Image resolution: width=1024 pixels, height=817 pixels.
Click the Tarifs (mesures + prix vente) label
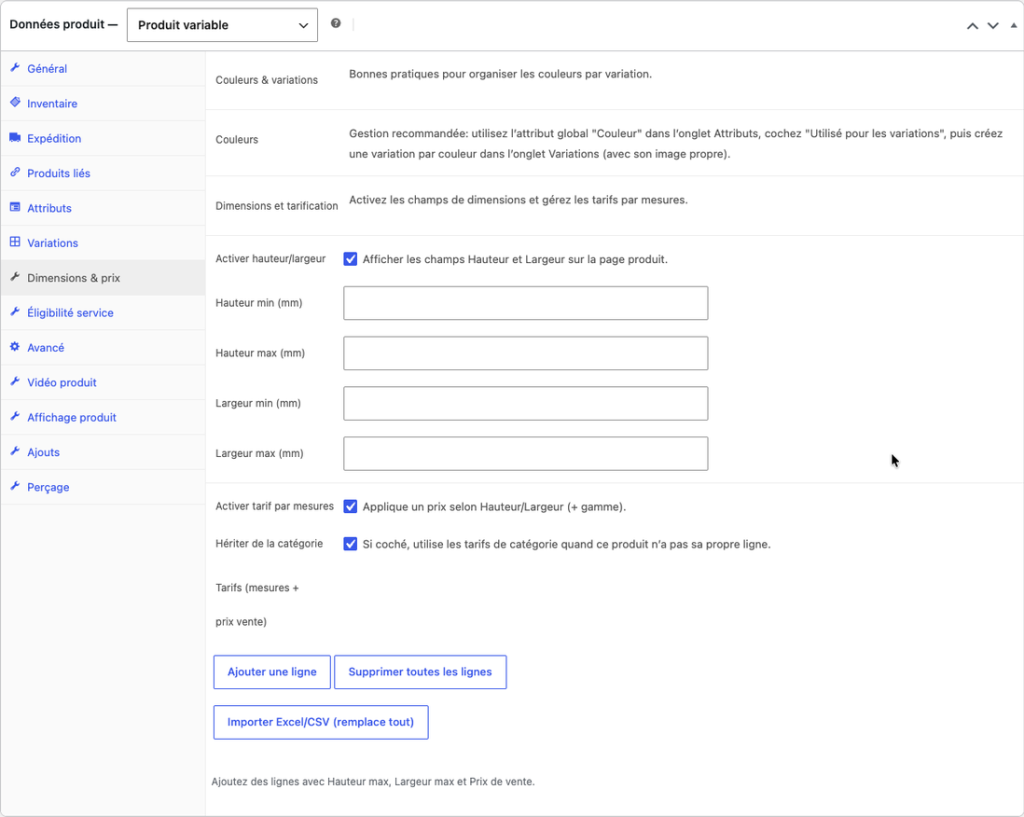pyautogui.click(x=257, y=605)
